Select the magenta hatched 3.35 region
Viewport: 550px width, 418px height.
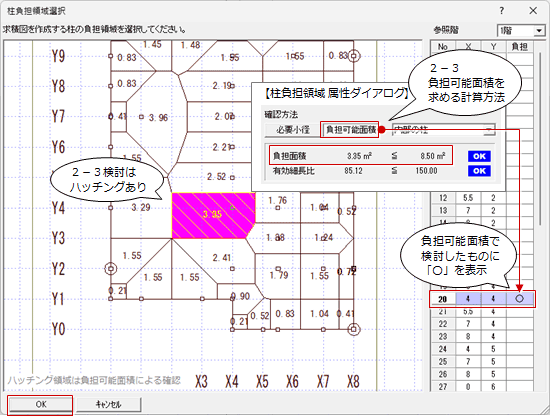pos(213,216)
